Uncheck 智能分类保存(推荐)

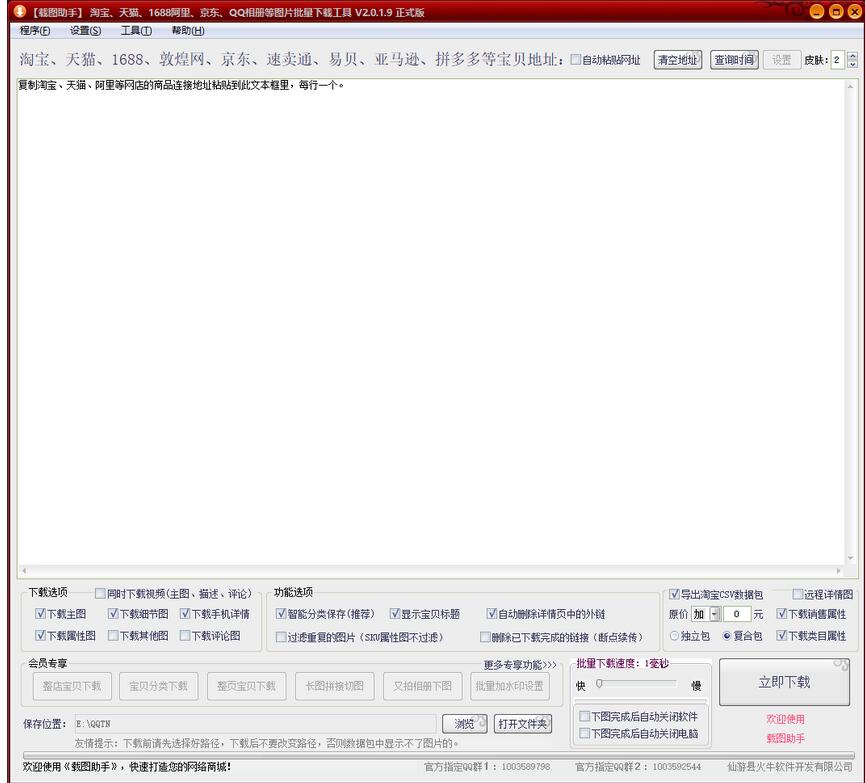tap(282, 614)
